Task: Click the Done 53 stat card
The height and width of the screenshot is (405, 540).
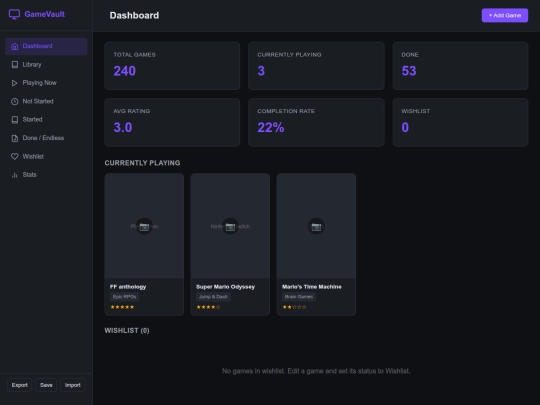Action: [460, 66]
